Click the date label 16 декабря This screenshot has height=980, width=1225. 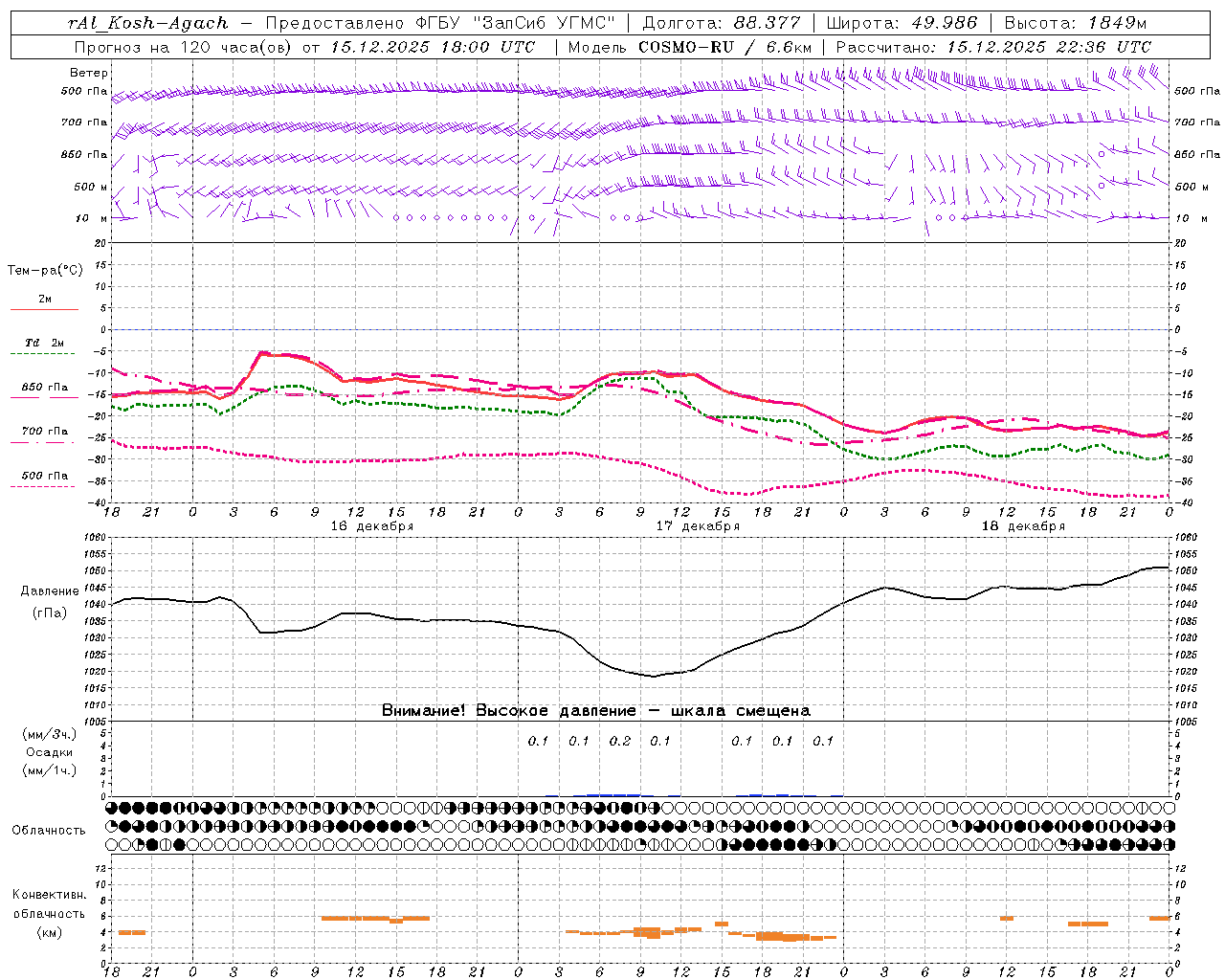tap(372, 526)
